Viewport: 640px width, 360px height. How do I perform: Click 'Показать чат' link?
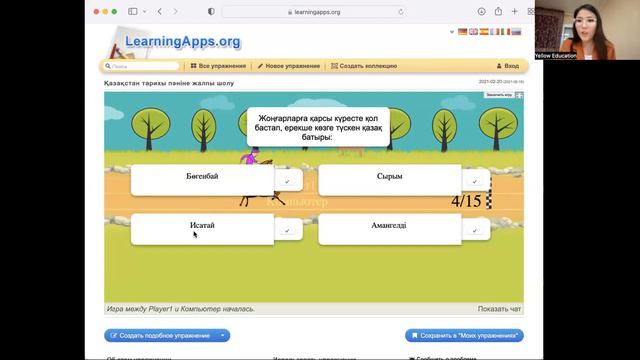click(499, 309)
